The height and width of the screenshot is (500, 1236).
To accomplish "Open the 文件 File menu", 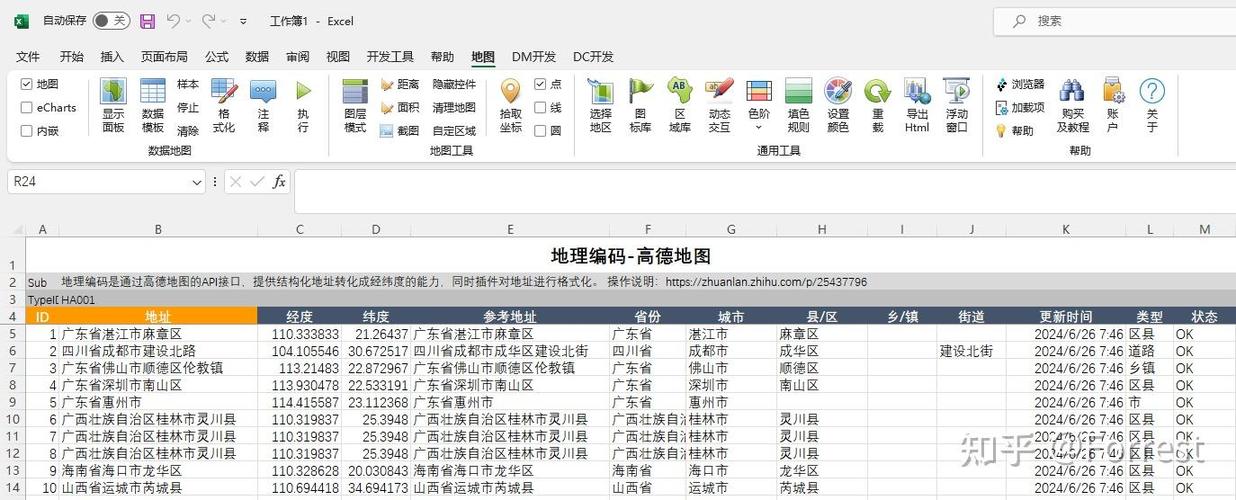I will point(28,57).
